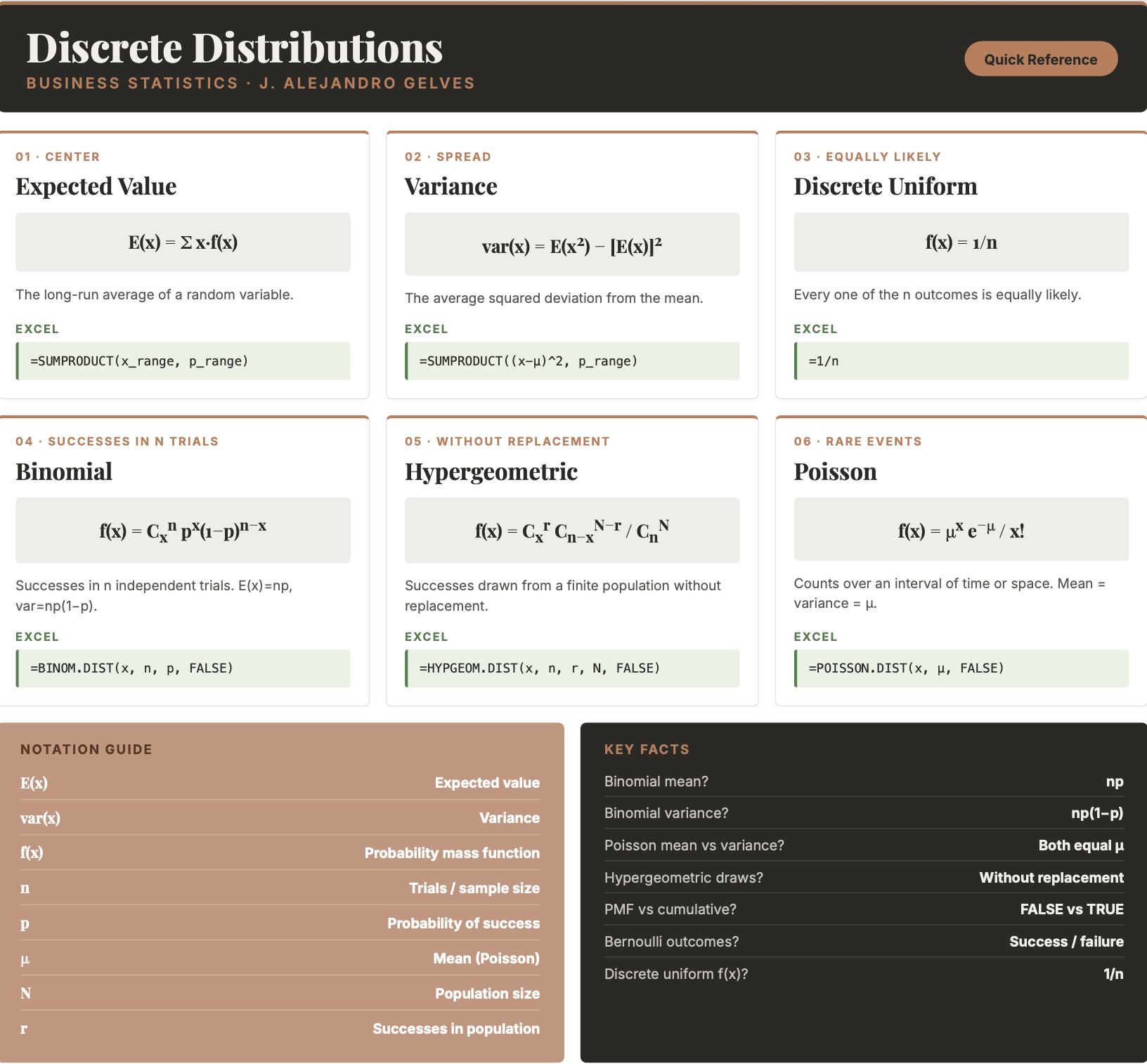Select the Bernoulli outcomes fact row
The width and height of the screenshot is (1147, 1064).
864,942
